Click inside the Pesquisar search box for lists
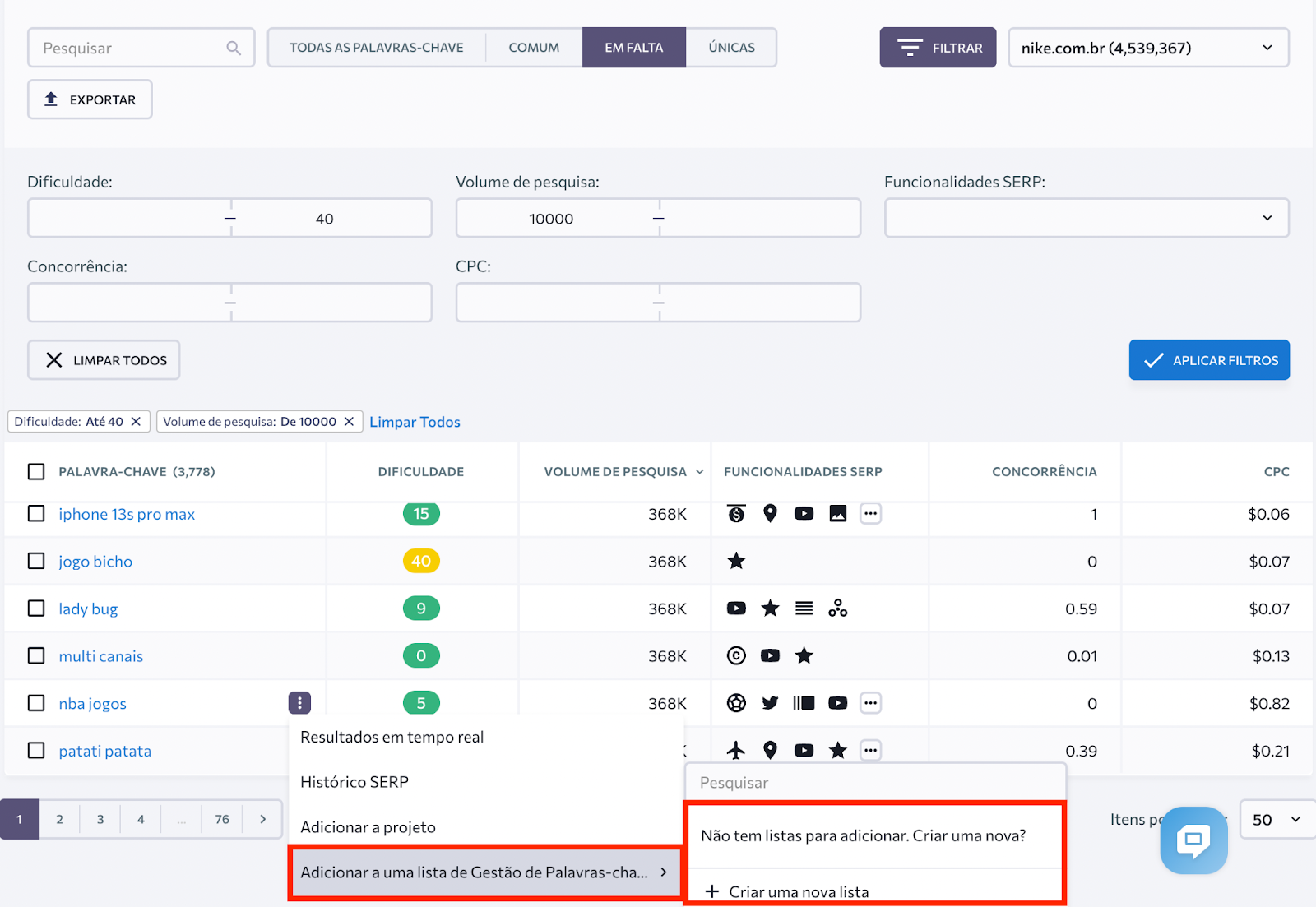1316x907 pixels. click(875, 782)
